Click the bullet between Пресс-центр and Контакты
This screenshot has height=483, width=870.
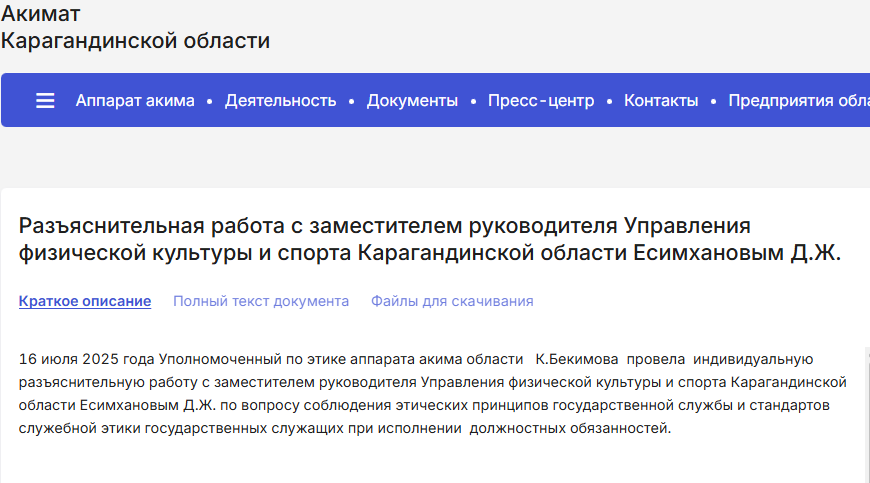(609, 101)
